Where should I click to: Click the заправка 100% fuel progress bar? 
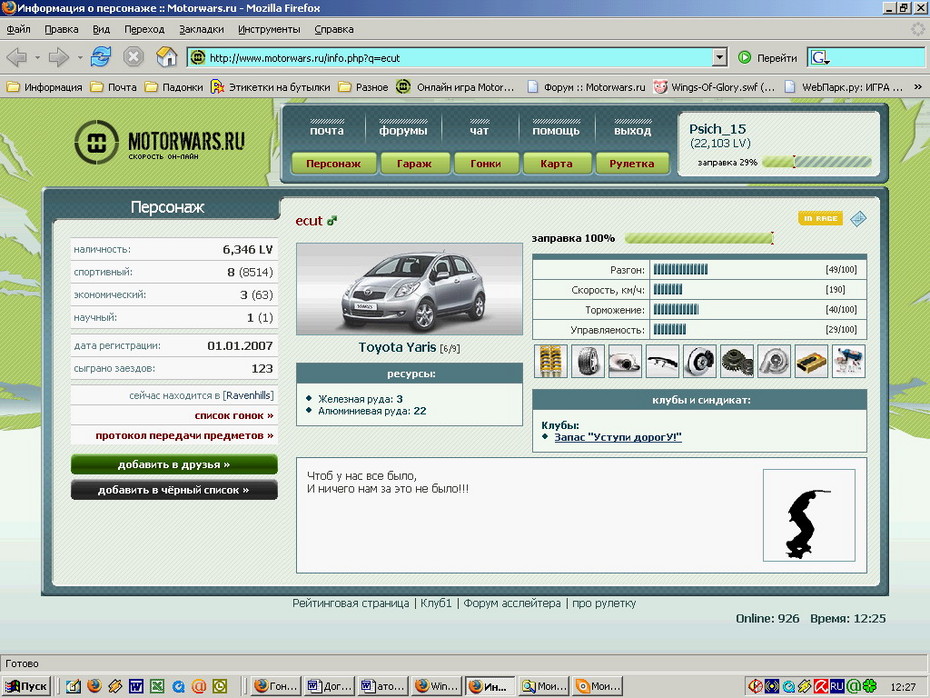(699, 238)
